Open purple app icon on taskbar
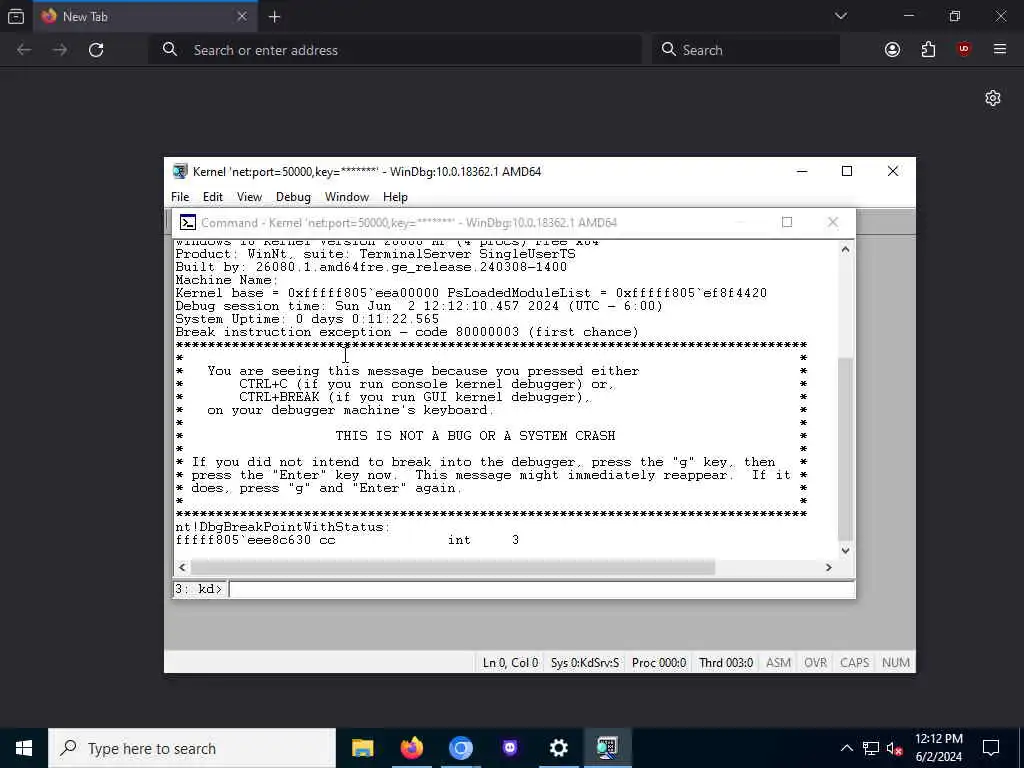Viewport: 1024px width, 768px height. (509, 748)
